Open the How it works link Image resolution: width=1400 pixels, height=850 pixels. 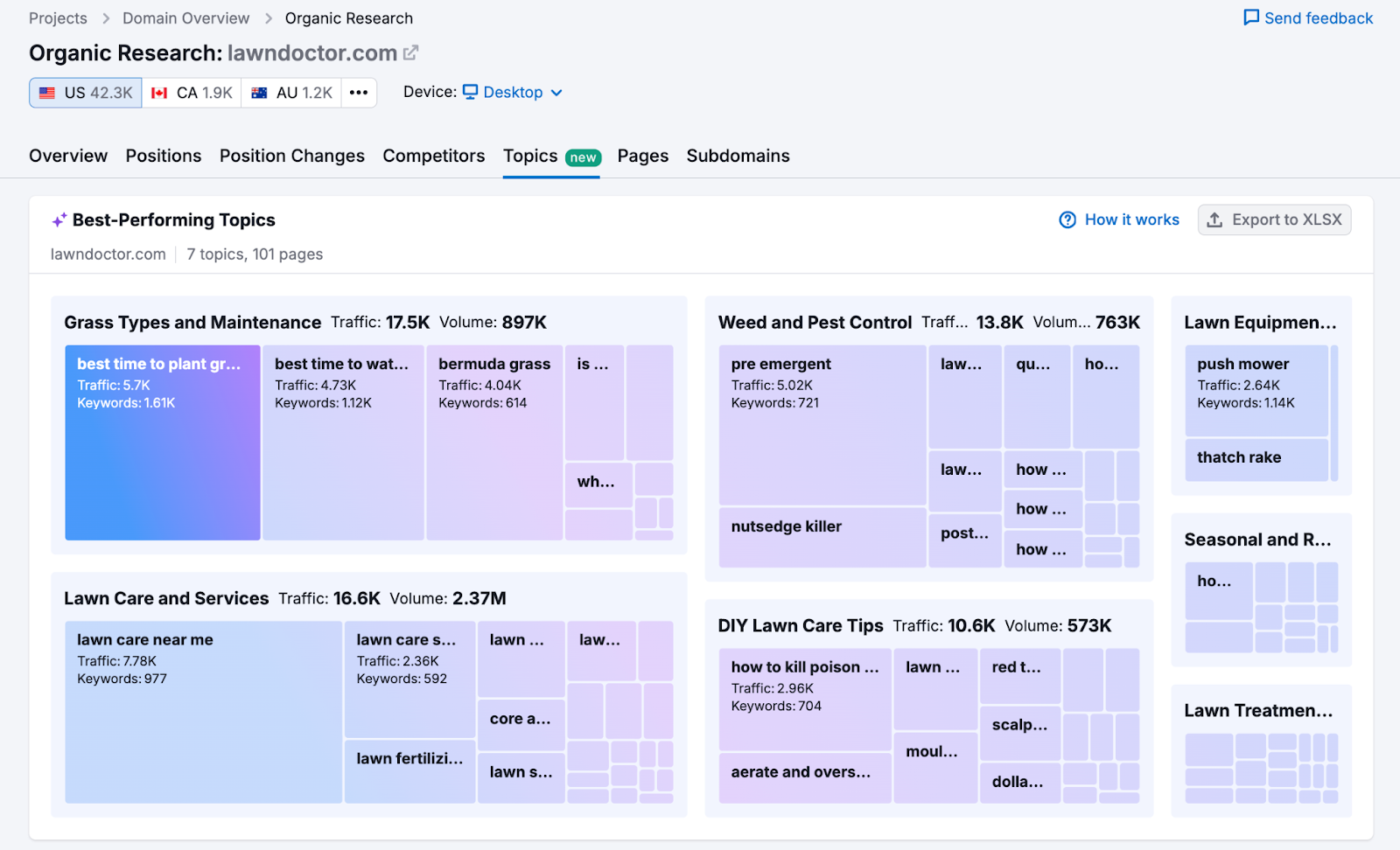click(x=1131, y=220)
